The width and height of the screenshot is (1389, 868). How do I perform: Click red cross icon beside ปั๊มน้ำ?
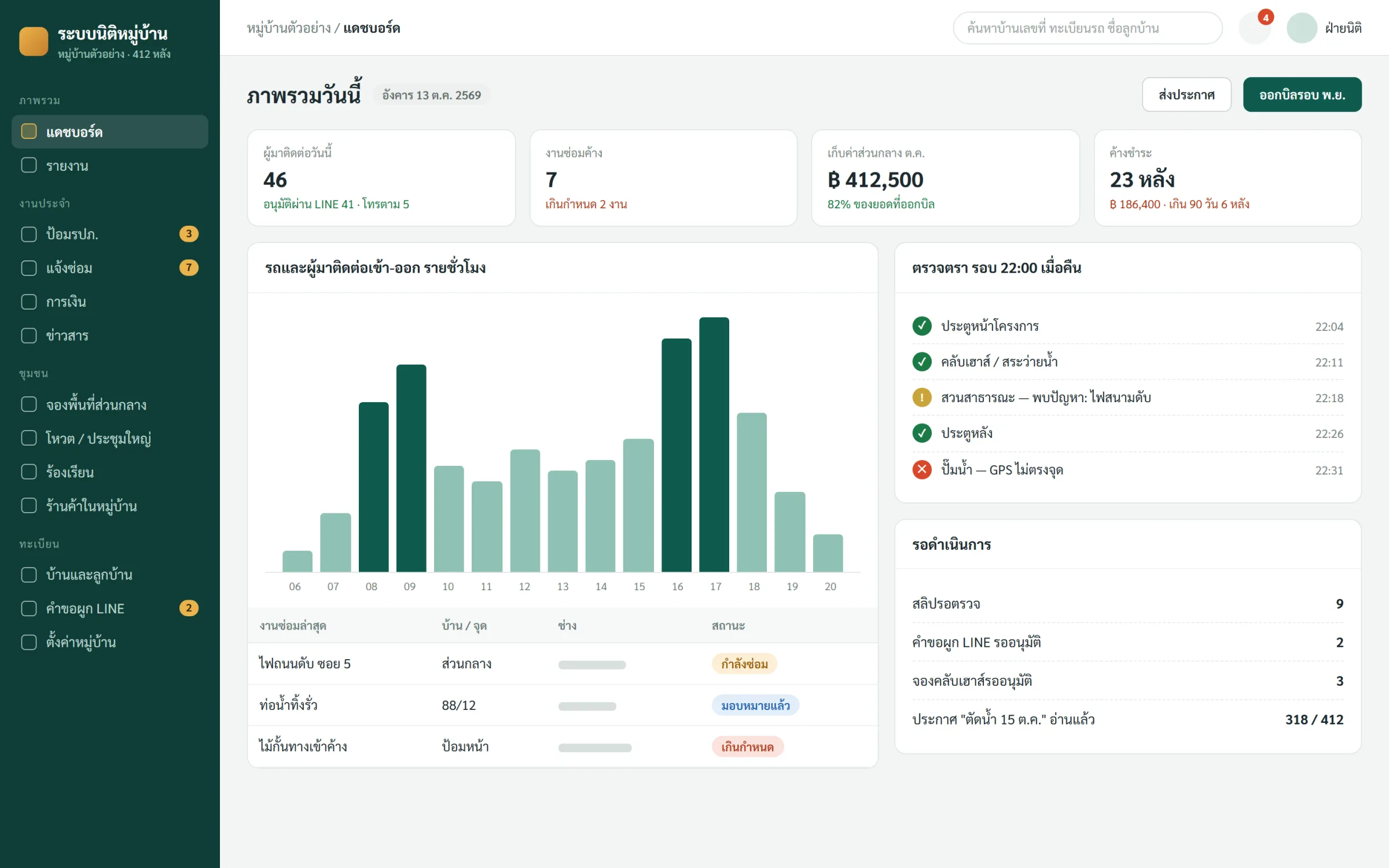point(922,469)
